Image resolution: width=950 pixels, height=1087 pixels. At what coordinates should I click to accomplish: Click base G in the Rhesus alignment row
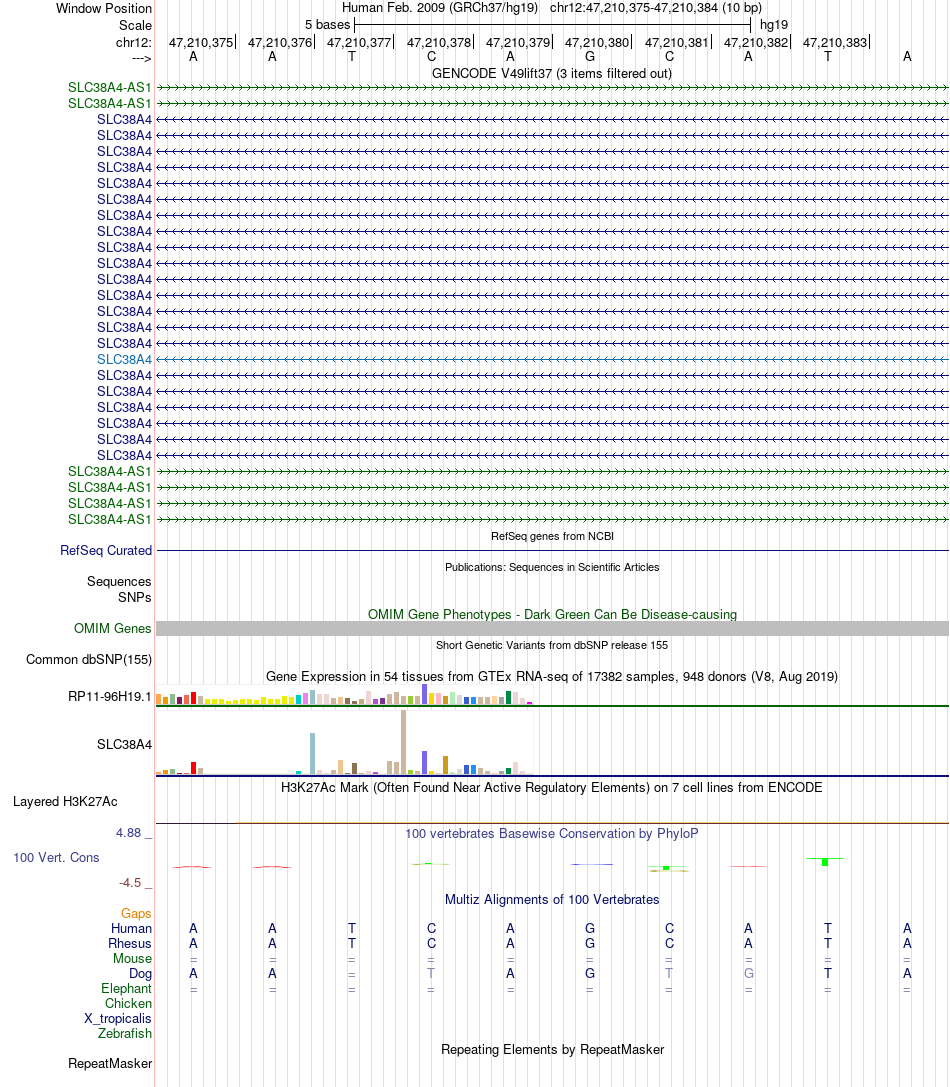click(590, 943)
